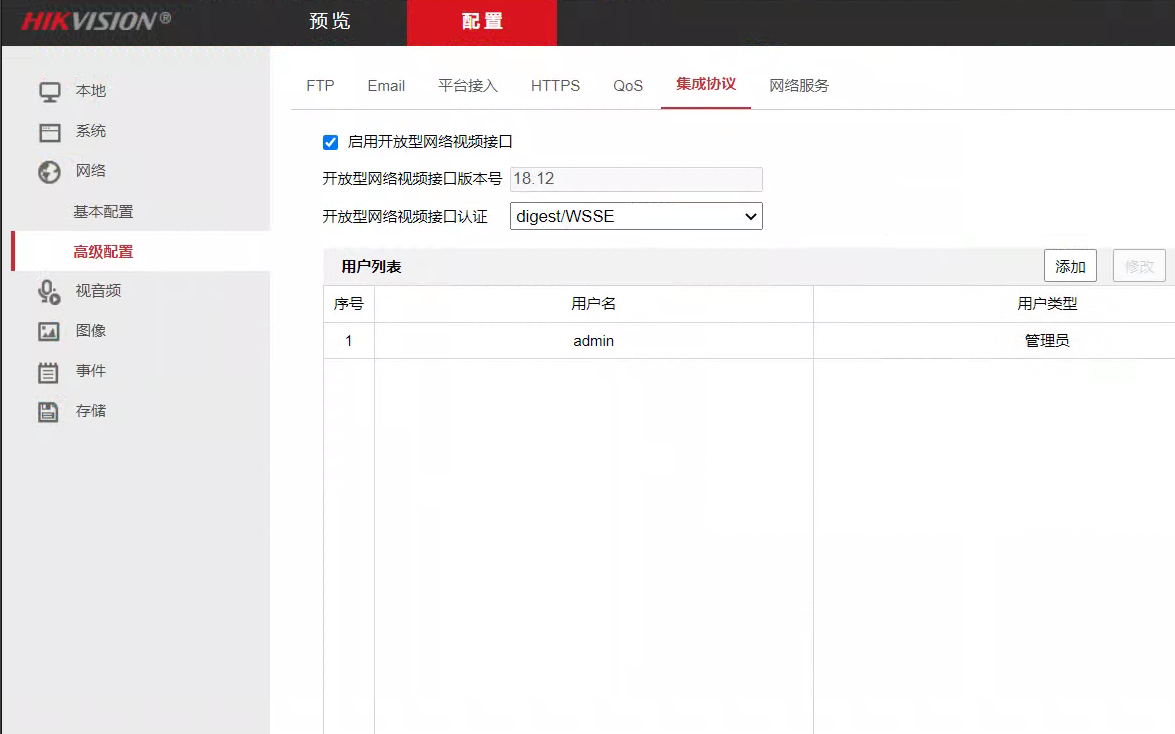The height and width of the screenshot is (734, 1175).
Task: Click the 添加 button to add user
Action: point(1070,266)
